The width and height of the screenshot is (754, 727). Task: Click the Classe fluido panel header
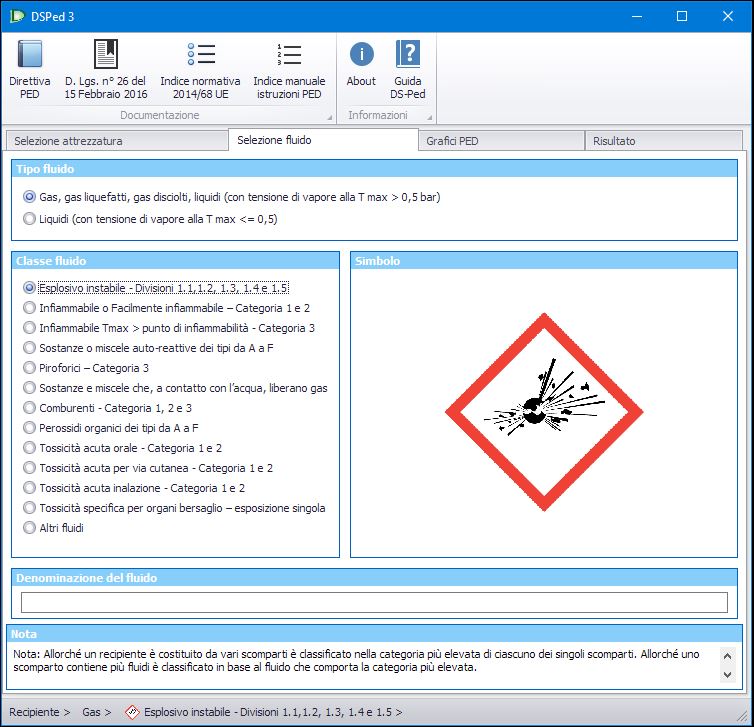[x=176, y=261]
